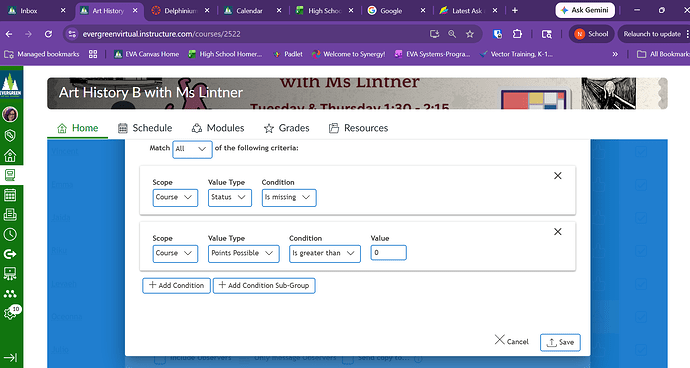Open the Evergreen logo in Canvas sidebar
Viewport: 690px width, 368px height.
pyautogui.click(x=11, y=85)
